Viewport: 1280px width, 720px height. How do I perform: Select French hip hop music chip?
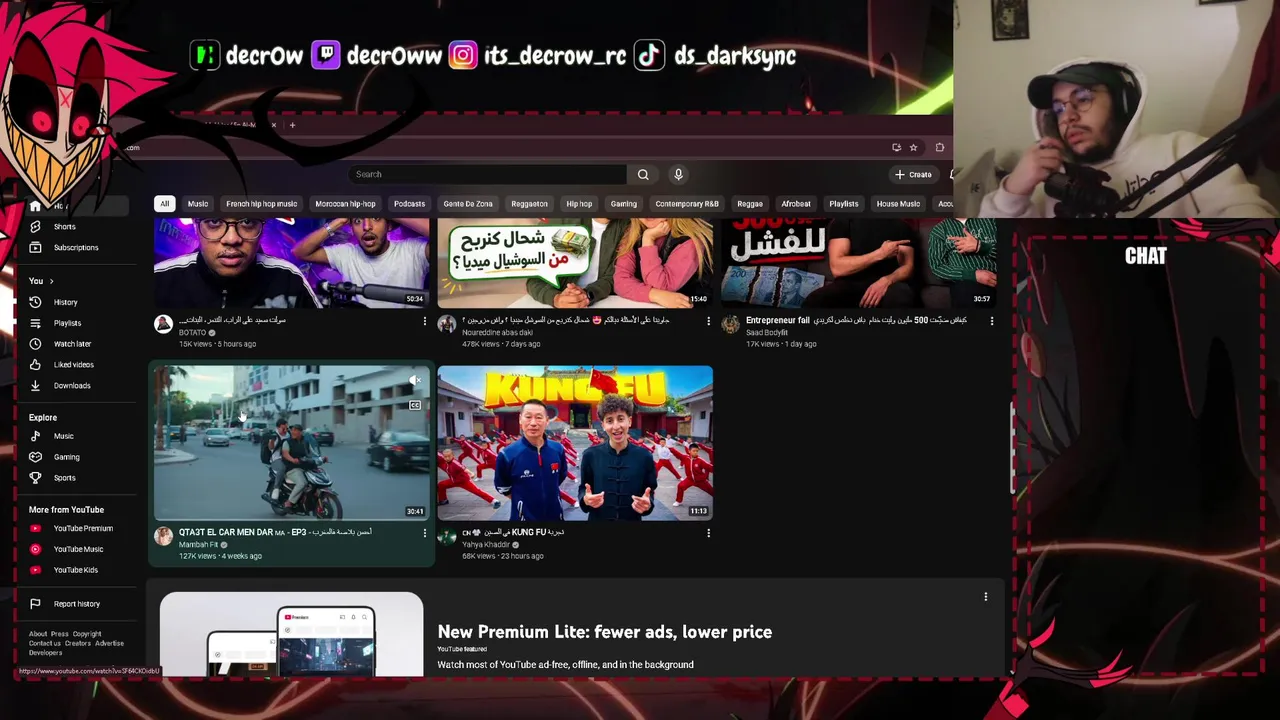261,204
